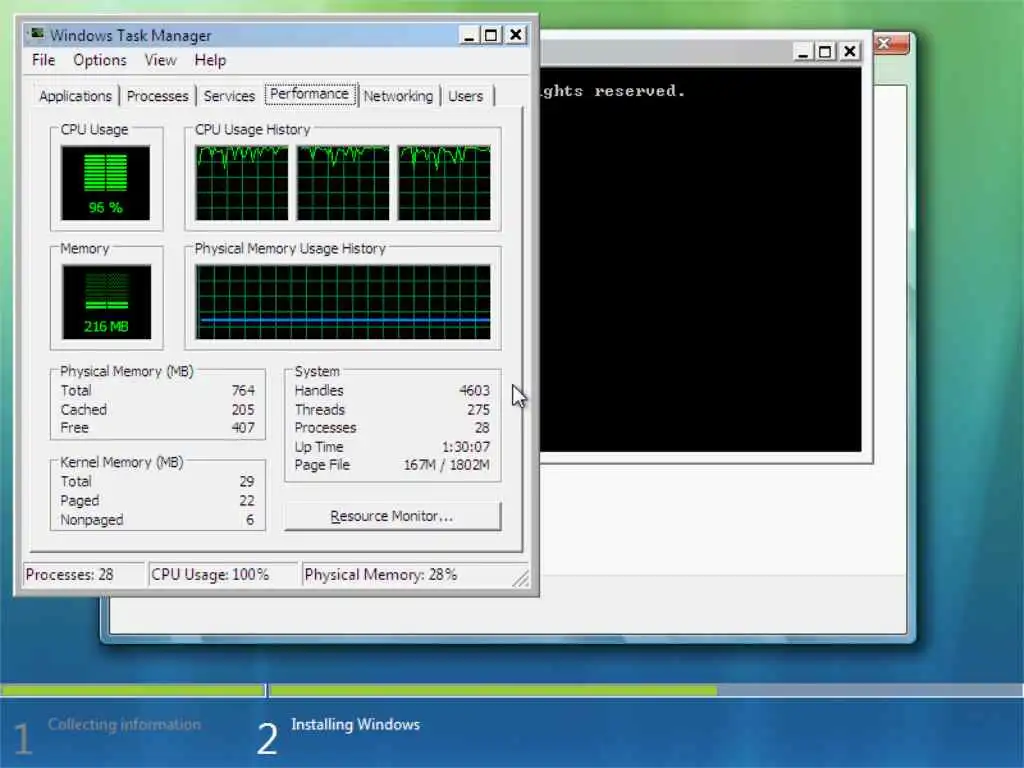Click the second CPU Usage History graph
This screenshot has height=768, width=1024.
[343, 183]
